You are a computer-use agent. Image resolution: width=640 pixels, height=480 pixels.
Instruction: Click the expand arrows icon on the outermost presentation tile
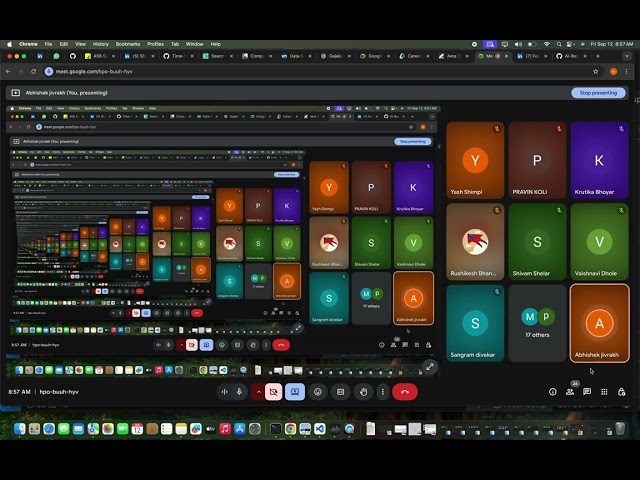pyautogui.click(x=430, y=367)
